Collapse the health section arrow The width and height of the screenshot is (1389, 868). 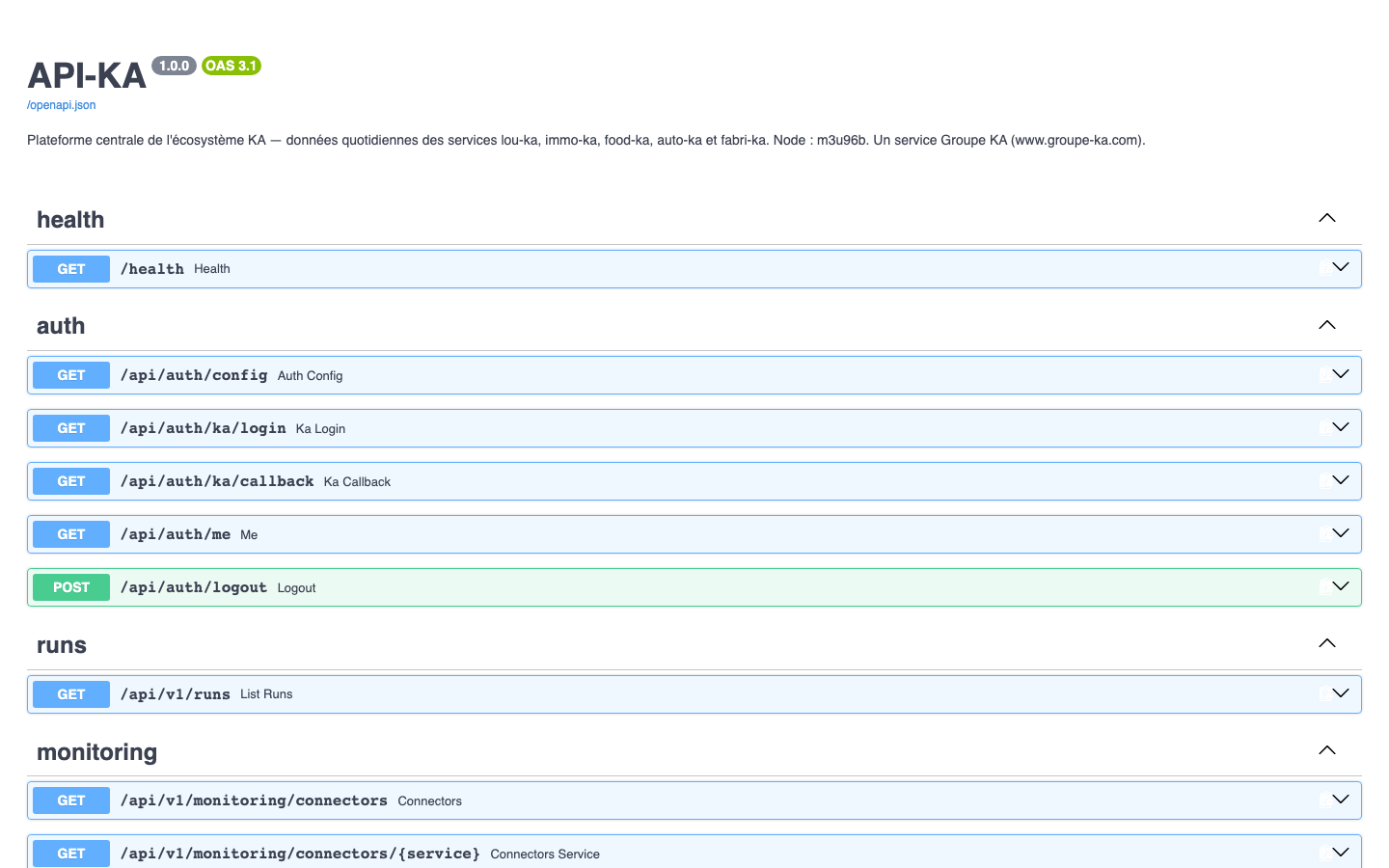tap(1327, 218)
